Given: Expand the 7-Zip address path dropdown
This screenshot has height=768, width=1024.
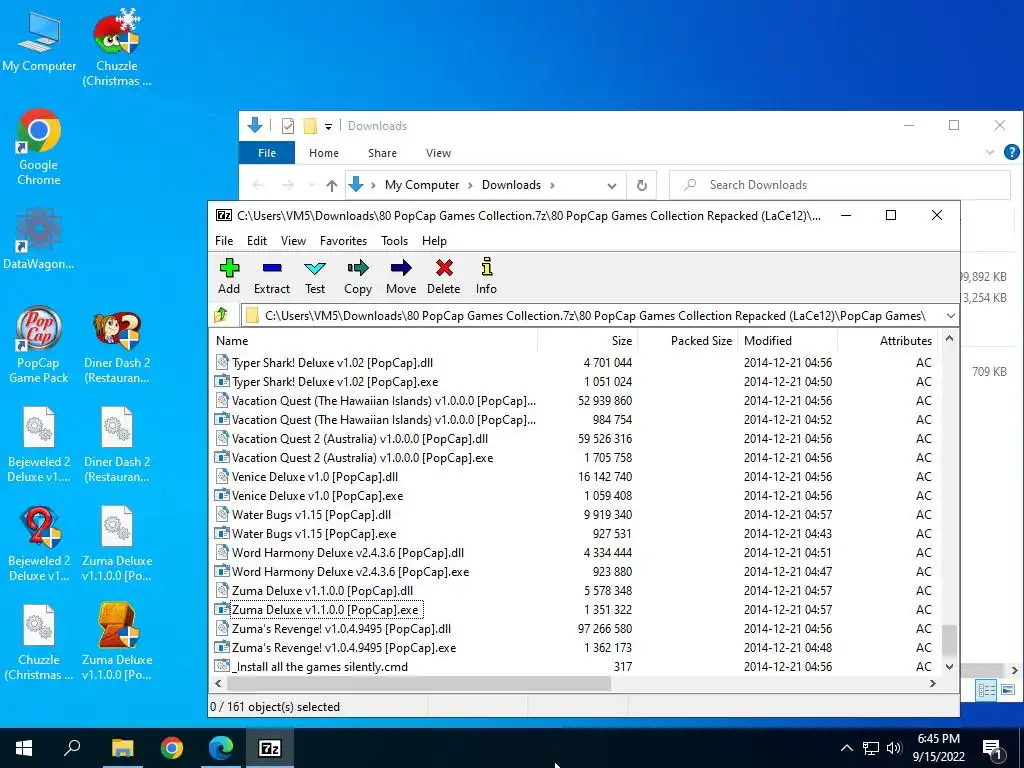Looking at the screenshot, I should click(950, 316).
